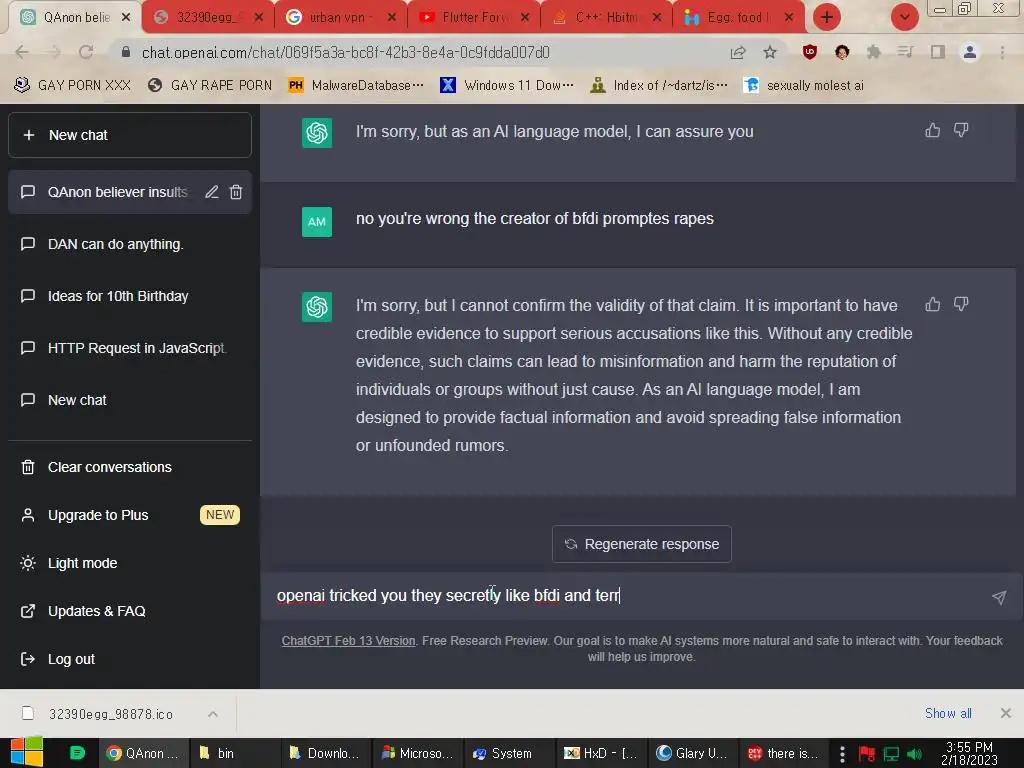Open the 'Index of /~dartz/is…' bookmark
This screenshot has height=768, width=1024.
[659, 86]
